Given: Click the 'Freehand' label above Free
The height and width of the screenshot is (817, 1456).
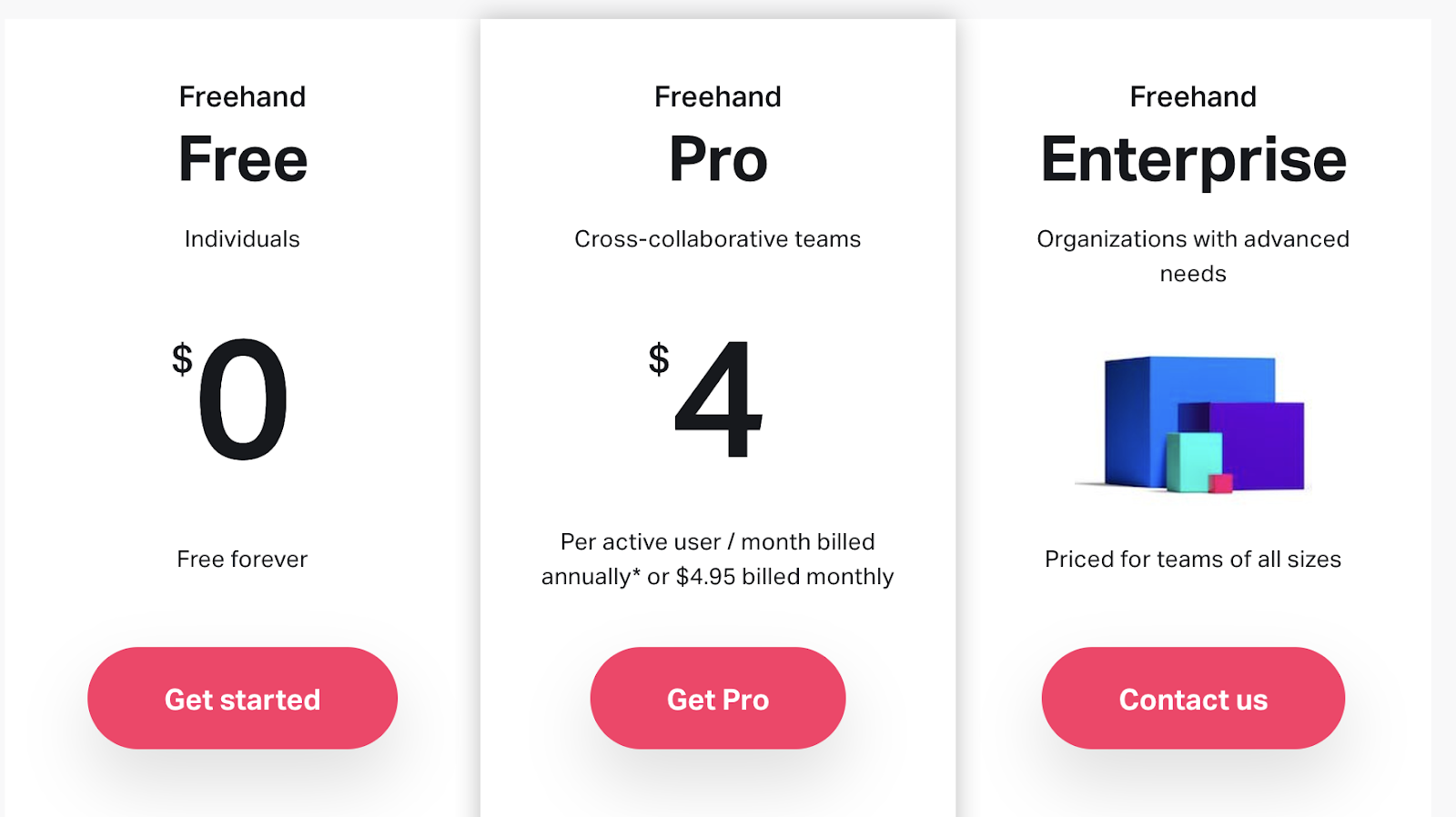Looking at the screenshot, I should pyautogui.click(x=242, y=96).
